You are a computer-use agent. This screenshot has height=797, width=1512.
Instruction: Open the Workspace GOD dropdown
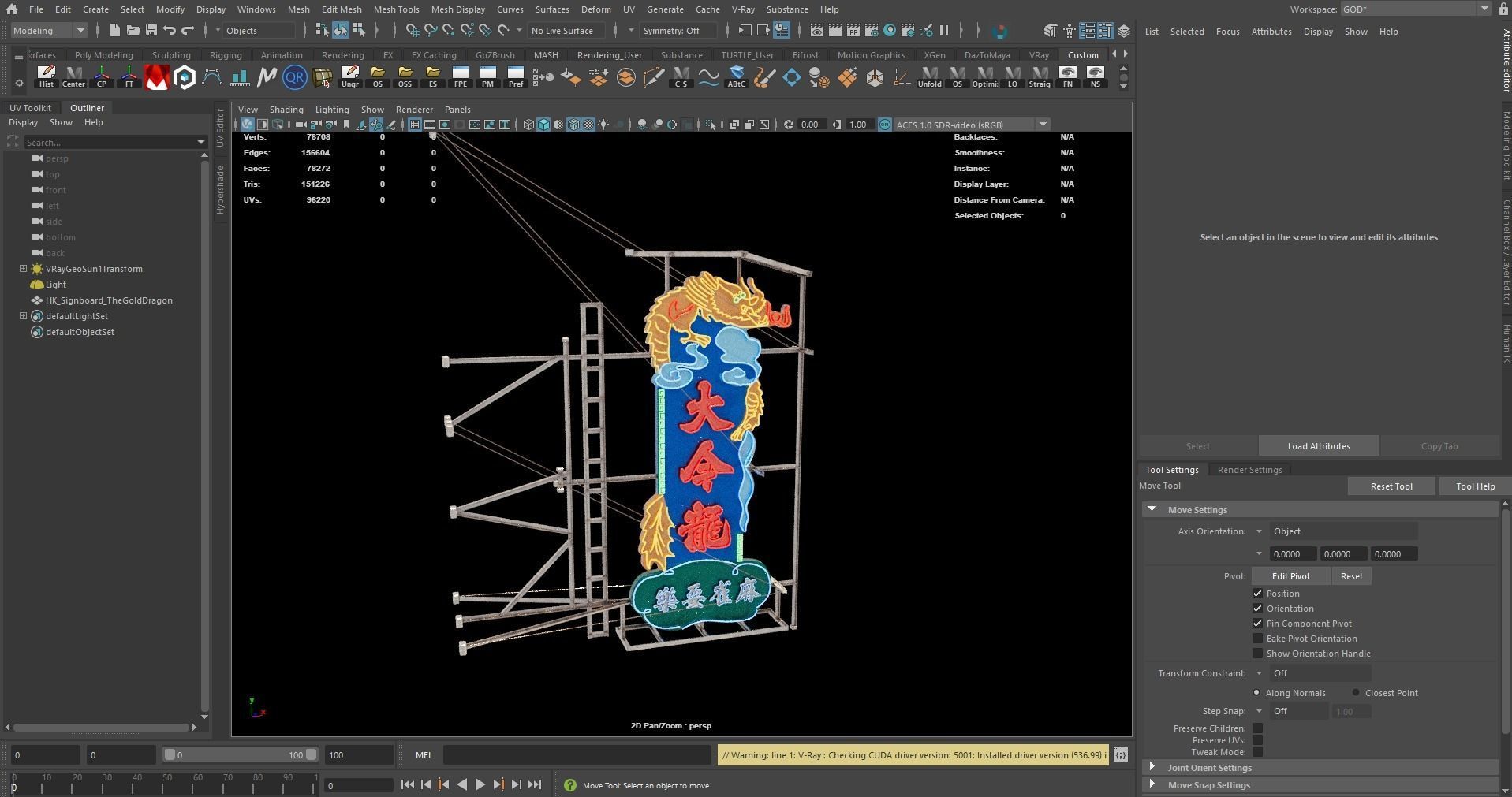1415,9
